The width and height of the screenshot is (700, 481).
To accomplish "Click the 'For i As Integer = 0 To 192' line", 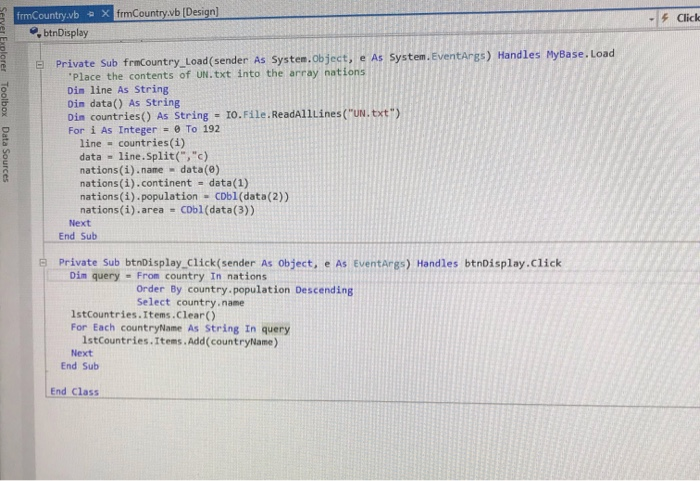I will coord(144,130).
